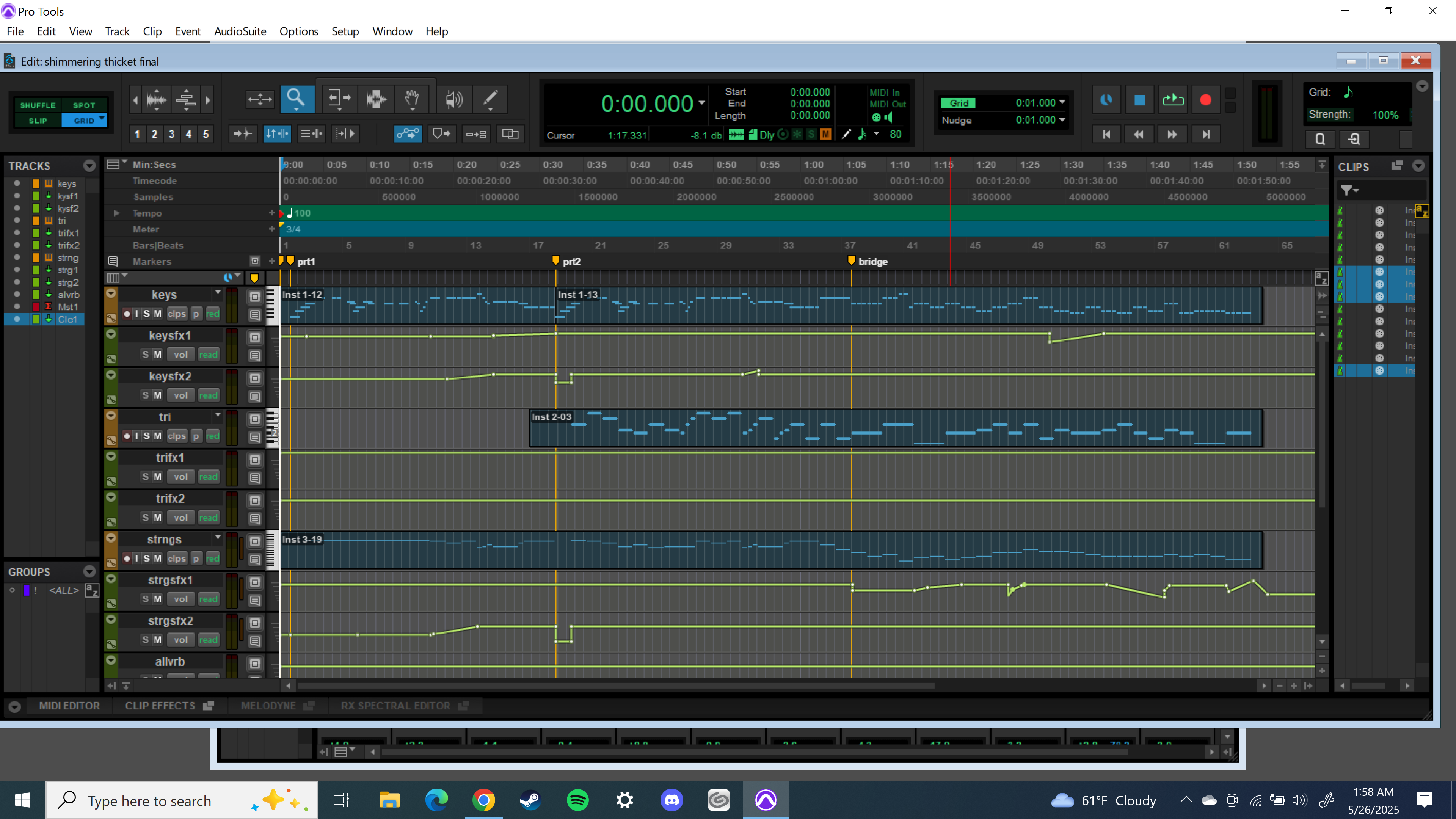The width and height of the screenshot is (1456, 819).
Task: Mute the keysfx1 track
Action: click(x=158, y=355)
